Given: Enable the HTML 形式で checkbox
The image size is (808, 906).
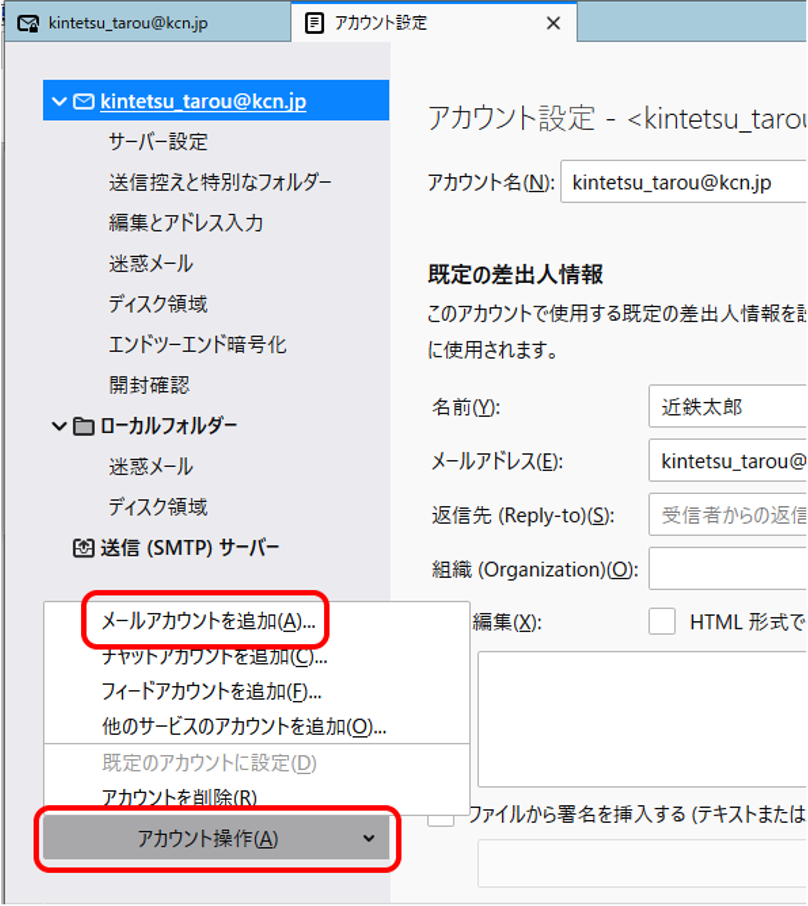Looking at the screenshot, I should point(662,621).
